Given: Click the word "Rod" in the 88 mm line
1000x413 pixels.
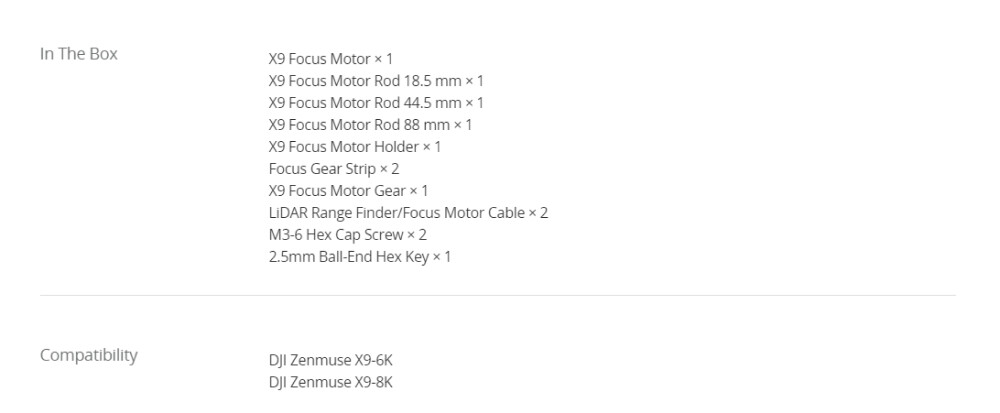Looking at the screenshot, I should click(x=395, y=124).
